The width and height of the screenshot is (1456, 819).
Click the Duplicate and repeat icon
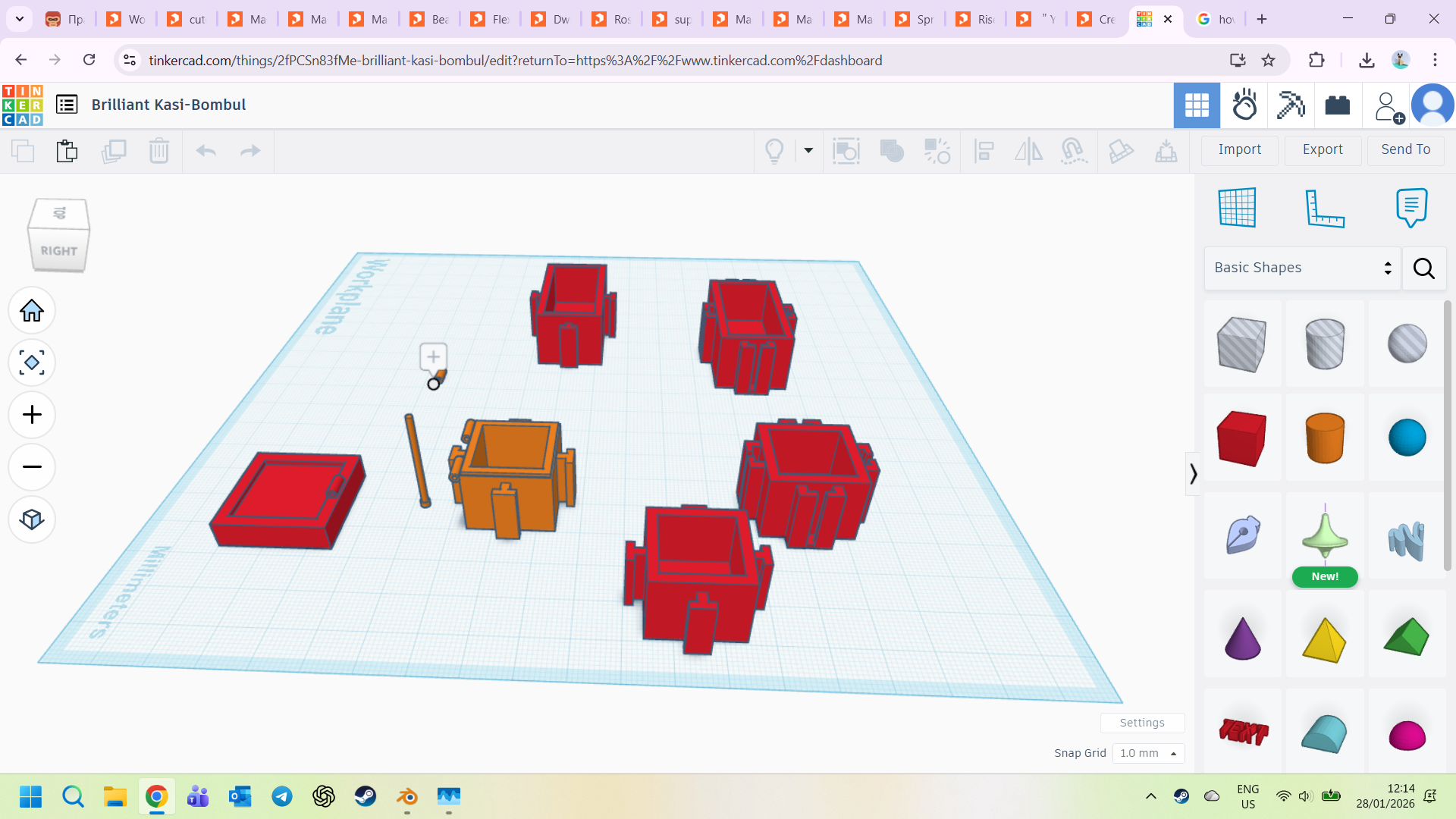coord(114,151)
